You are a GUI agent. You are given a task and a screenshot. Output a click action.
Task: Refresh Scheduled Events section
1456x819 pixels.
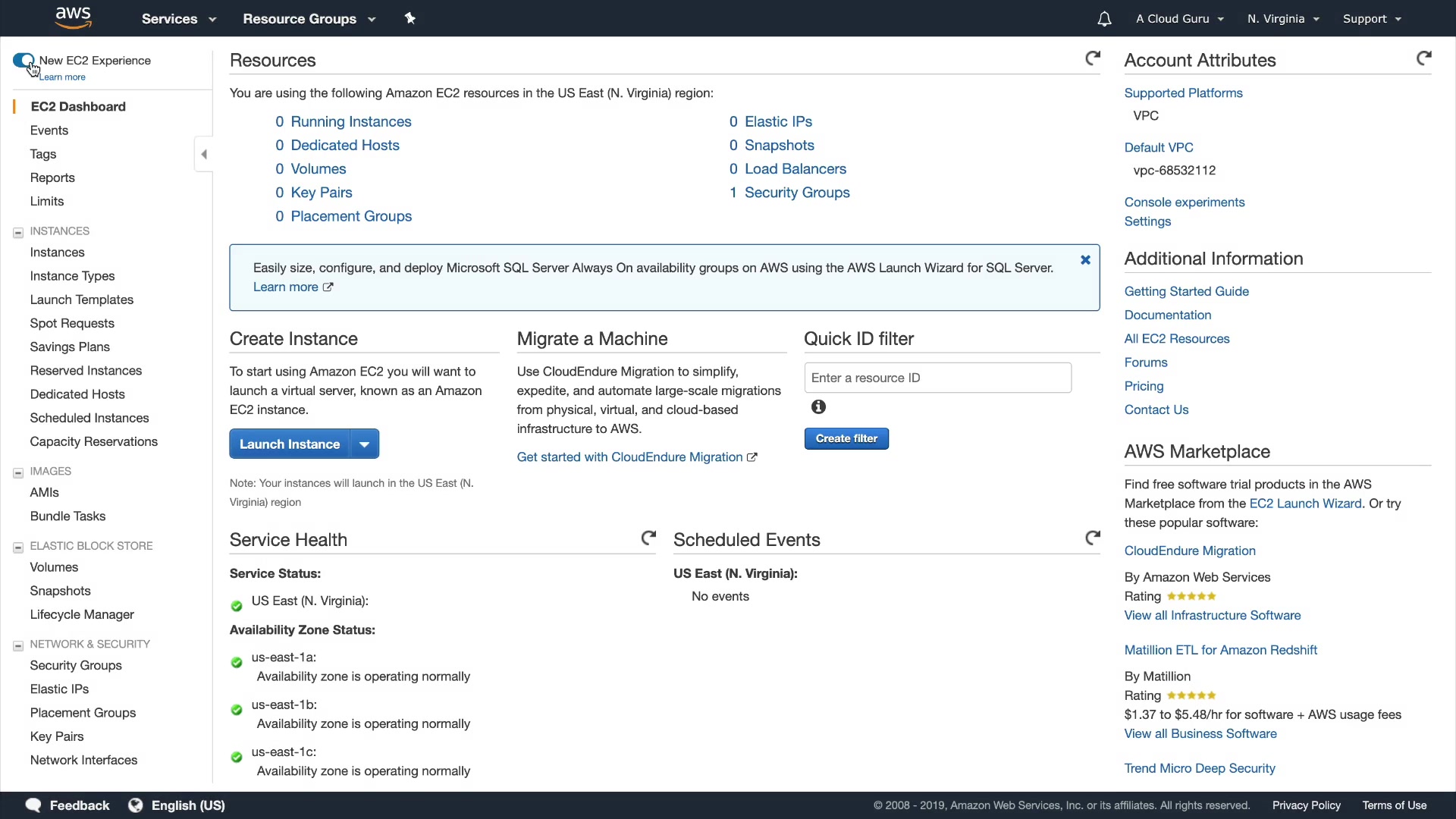coord(1092,538)
